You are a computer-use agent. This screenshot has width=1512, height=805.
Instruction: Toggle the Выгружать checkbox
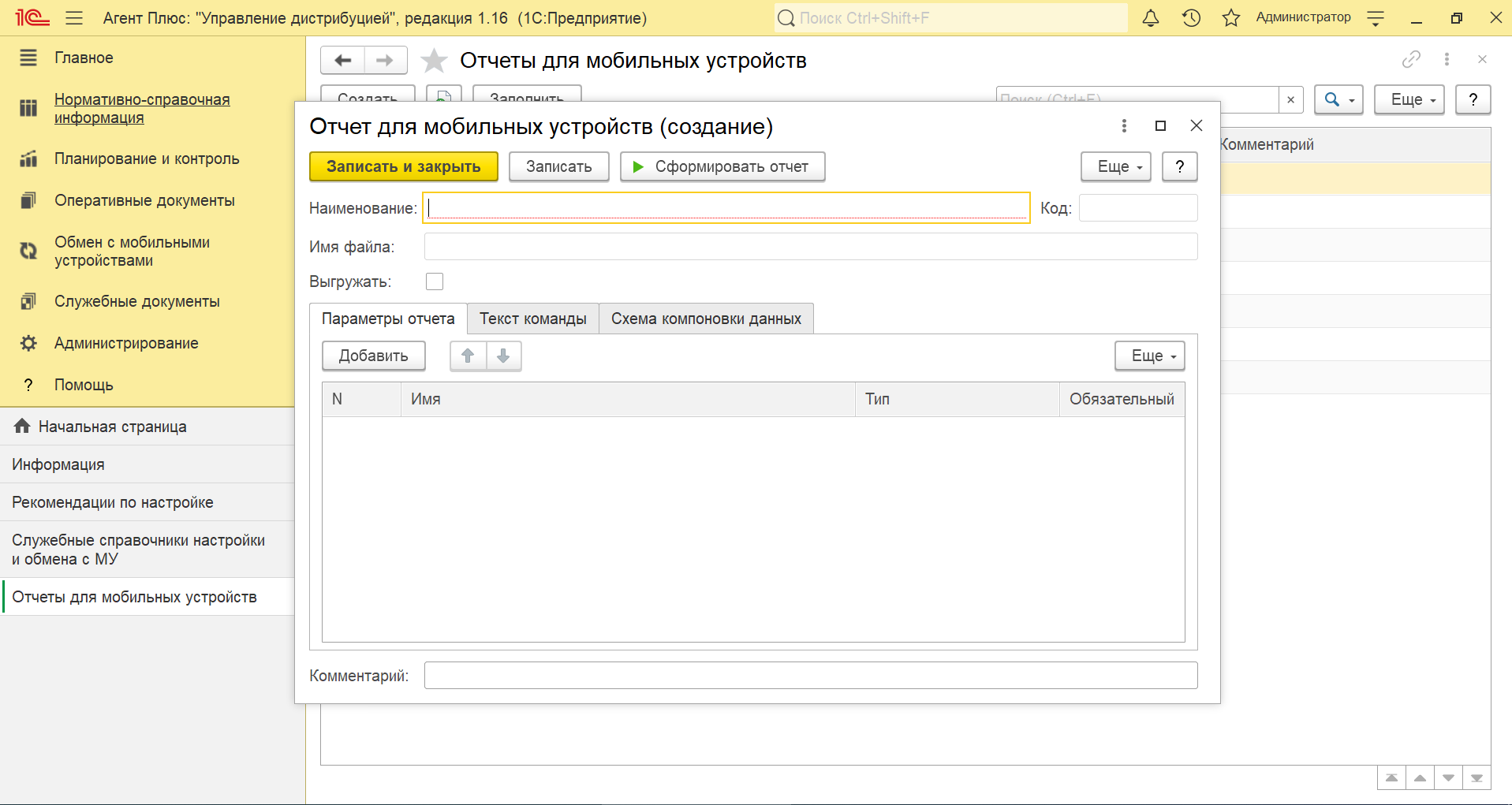click(x=435, y=281)
